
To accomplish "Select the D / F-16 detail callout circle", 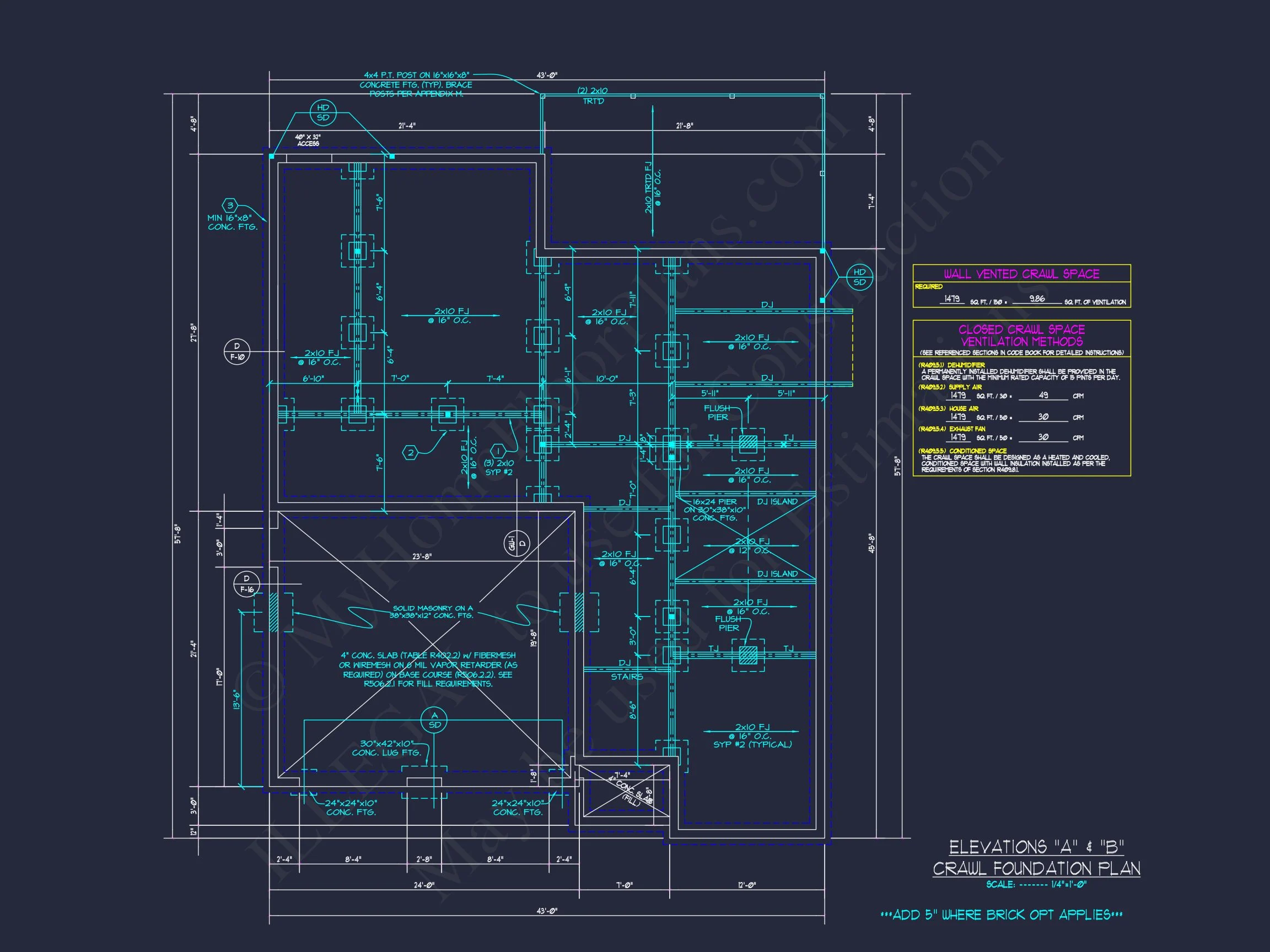I will 247,583.
